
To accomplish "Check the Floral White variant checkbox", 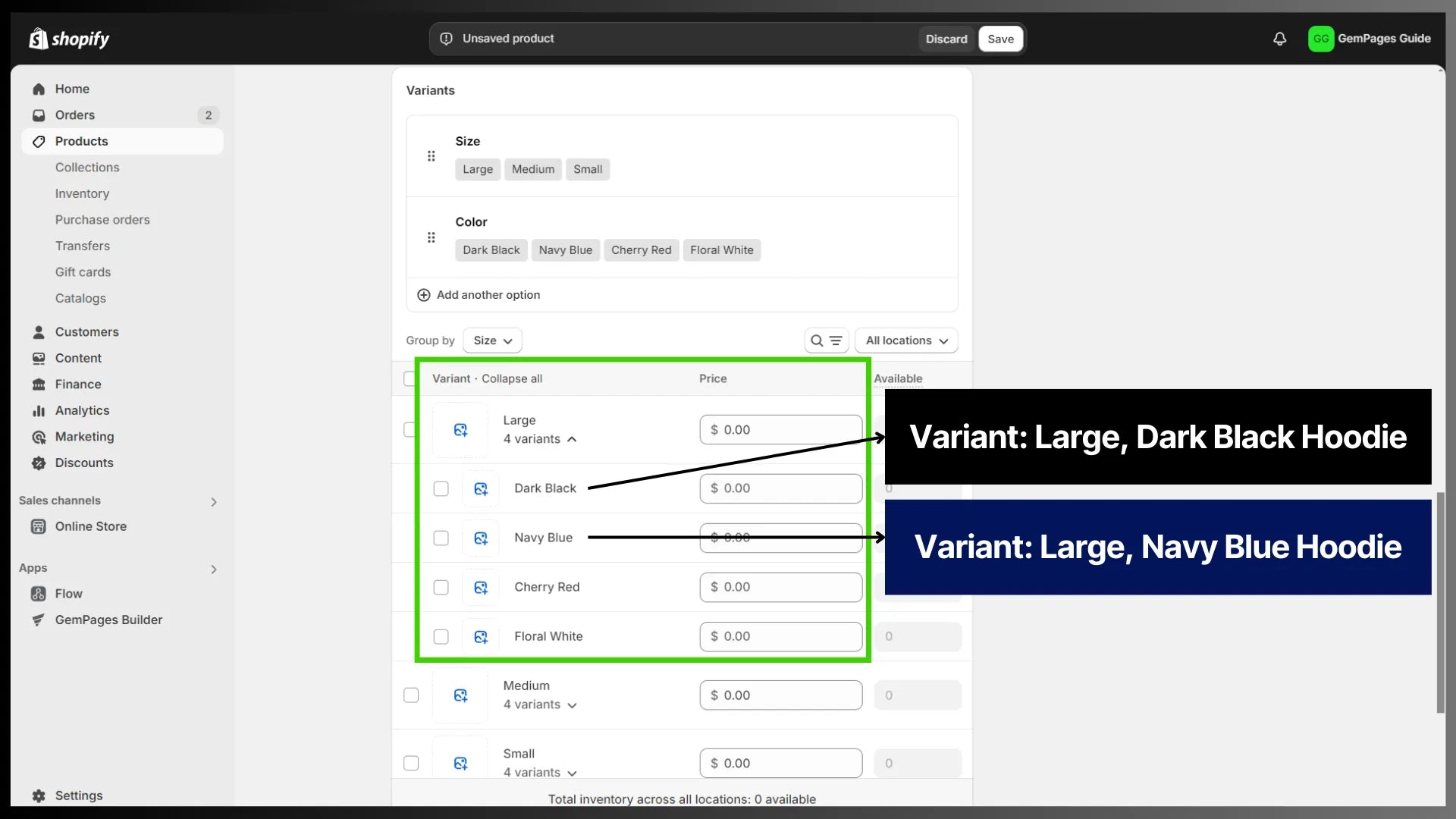I will 441,636.
